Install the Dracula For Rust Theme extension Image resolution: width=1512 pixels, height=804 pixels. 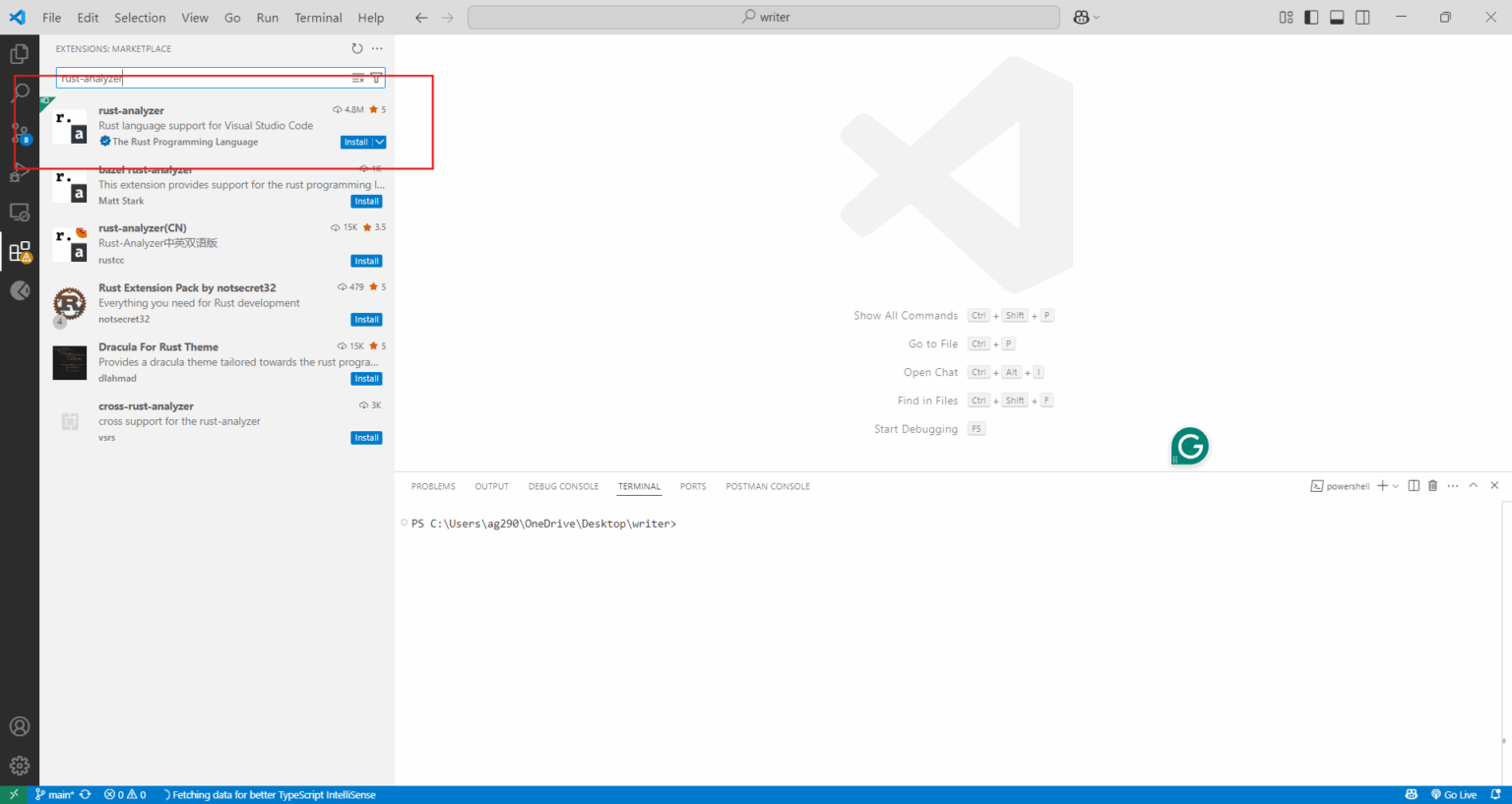(x=366, y=378)
